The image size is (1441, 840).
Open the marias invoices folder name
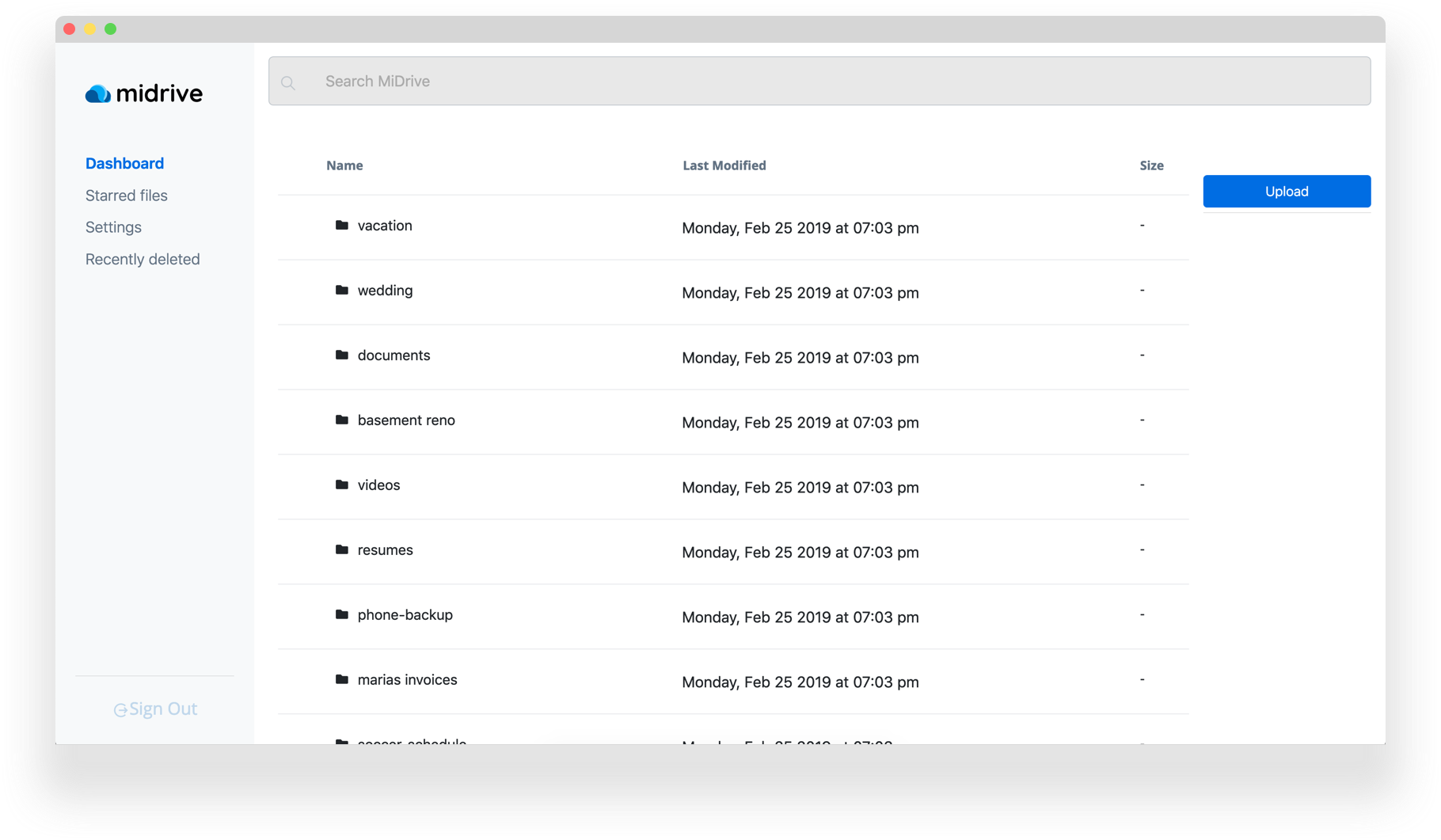407,680
